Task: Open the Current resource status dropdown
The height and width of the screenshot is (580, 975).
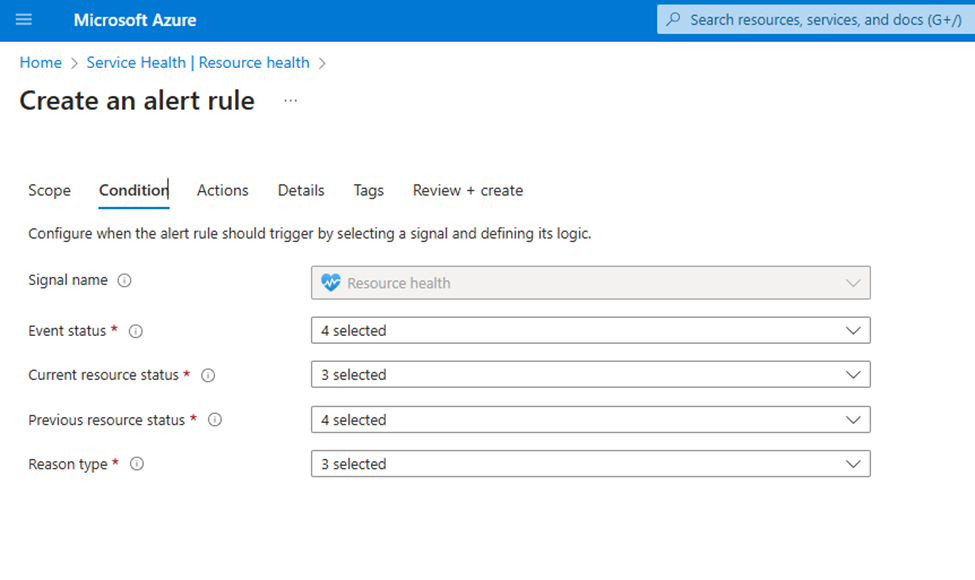Action: point(590,375)
